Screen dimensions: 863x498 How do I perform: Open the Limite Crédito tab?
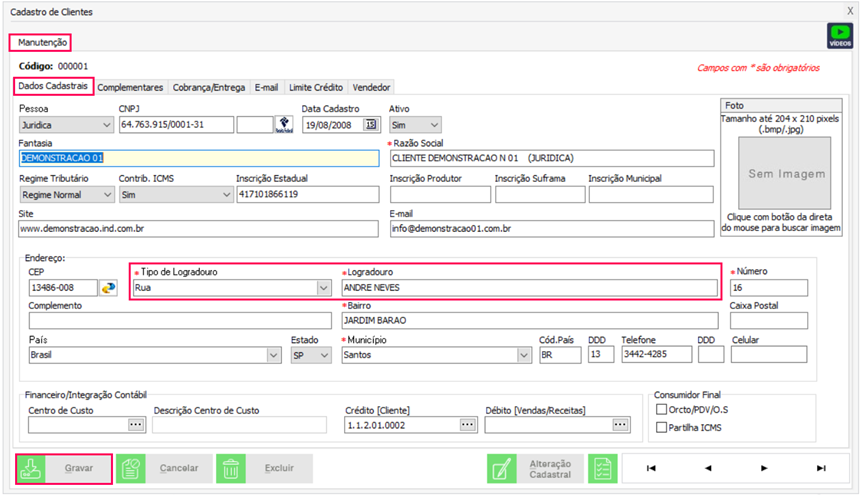[315, 88]
